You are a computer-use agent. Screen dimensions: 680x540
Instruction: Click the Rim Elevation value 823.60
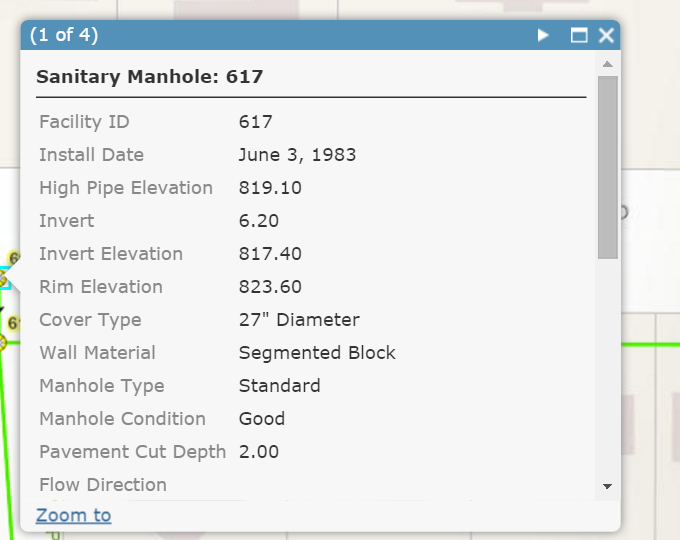[270, 287]
